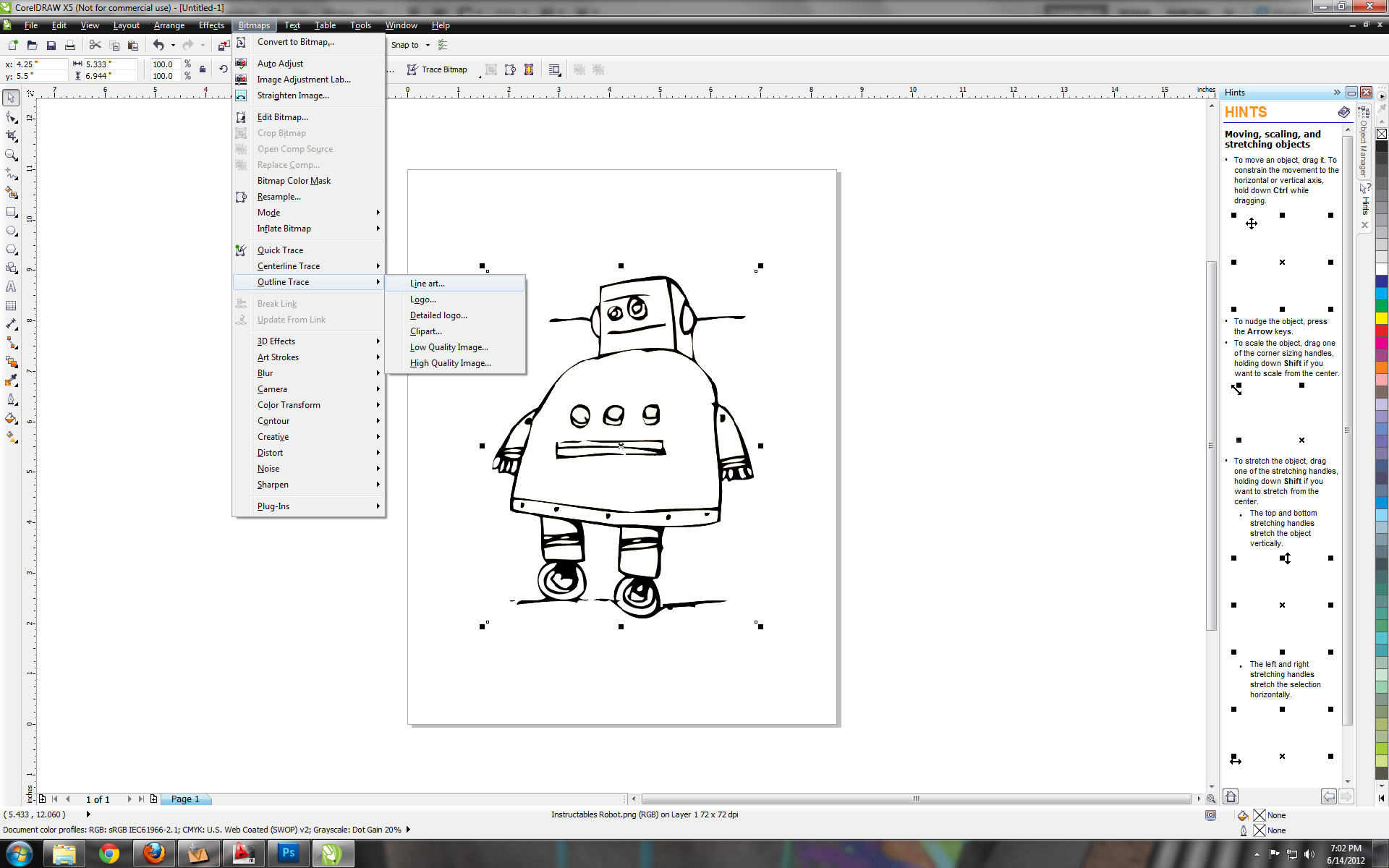The image size is (1389, 868).
Task: Expand the Inflate Bitmap submenu
Action: pyautogui.click(x=309, y=229)
